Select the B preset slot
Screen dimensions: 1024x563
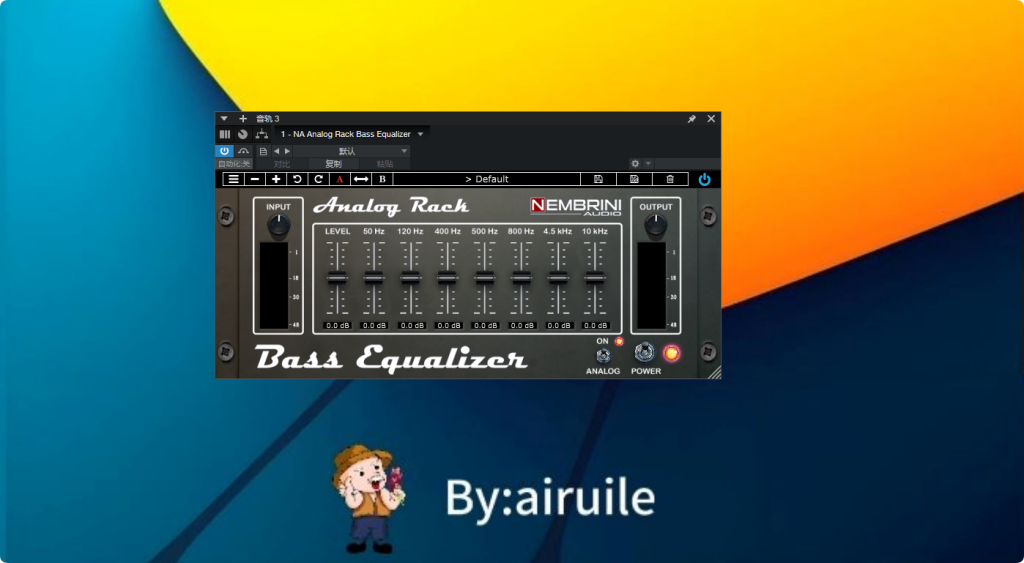pyautogui.click(x=382, y=179)
